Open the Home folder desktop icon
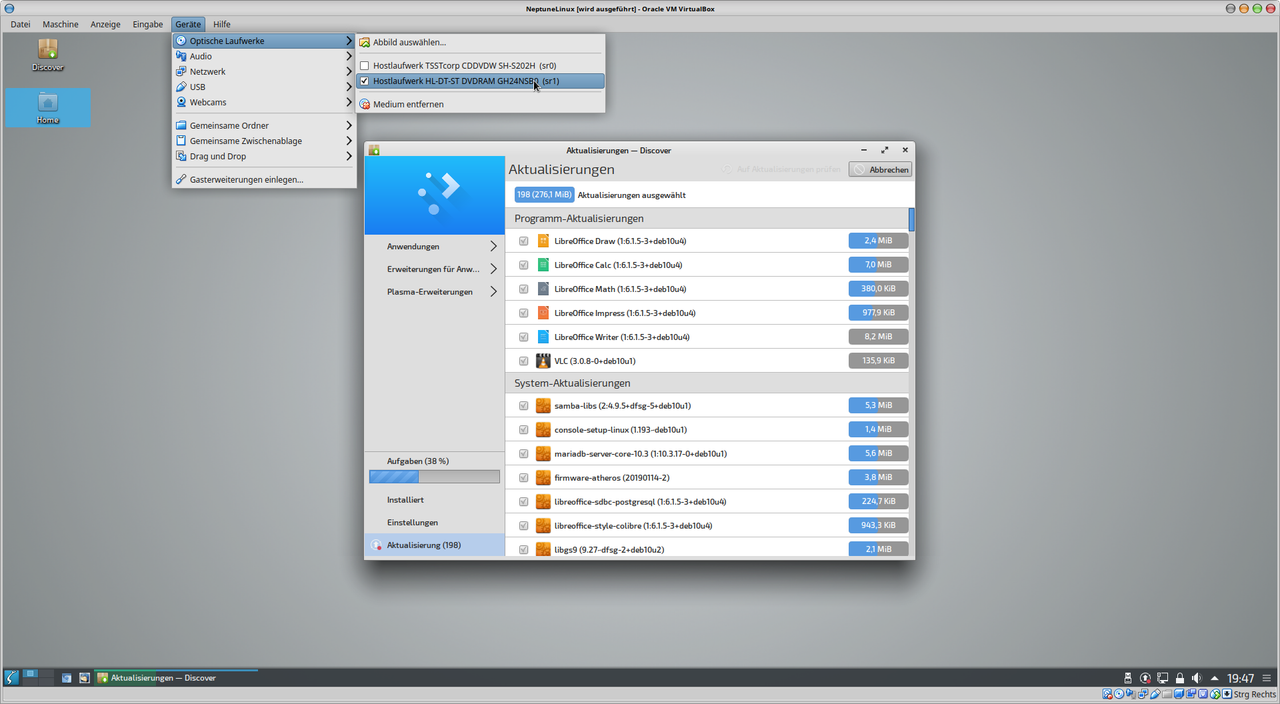Image resolution: width=1280 pixels, height=704 pixels. 47,107
